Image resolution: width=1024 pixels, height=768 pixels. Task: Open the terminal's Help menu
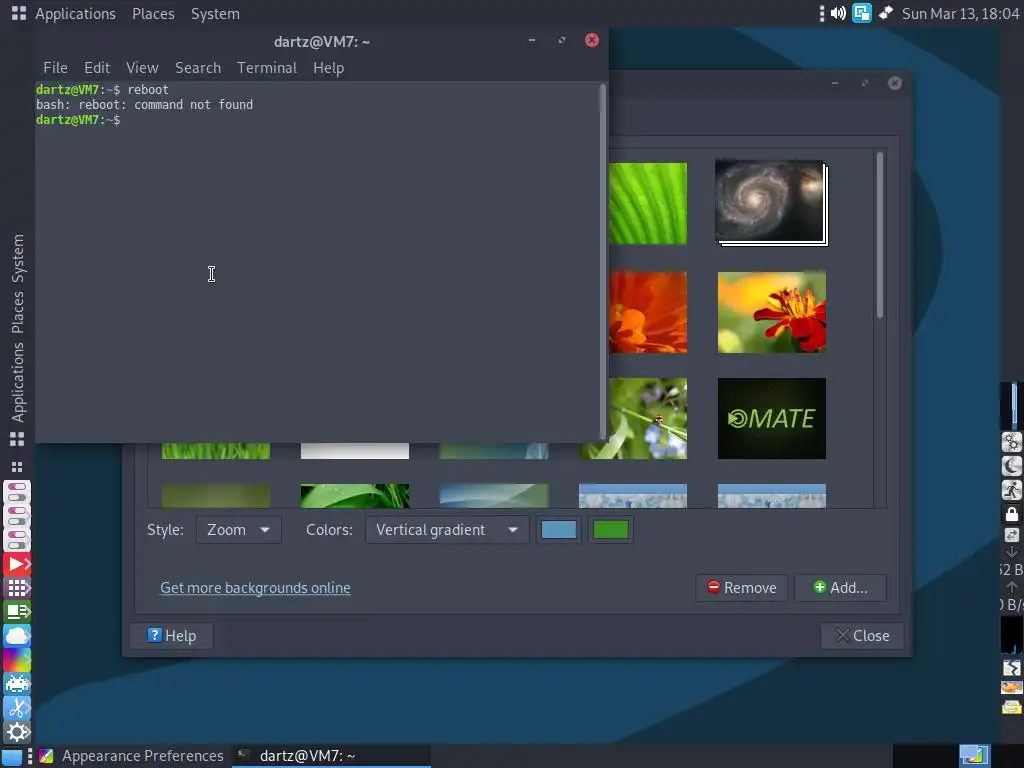click(328, 68)
